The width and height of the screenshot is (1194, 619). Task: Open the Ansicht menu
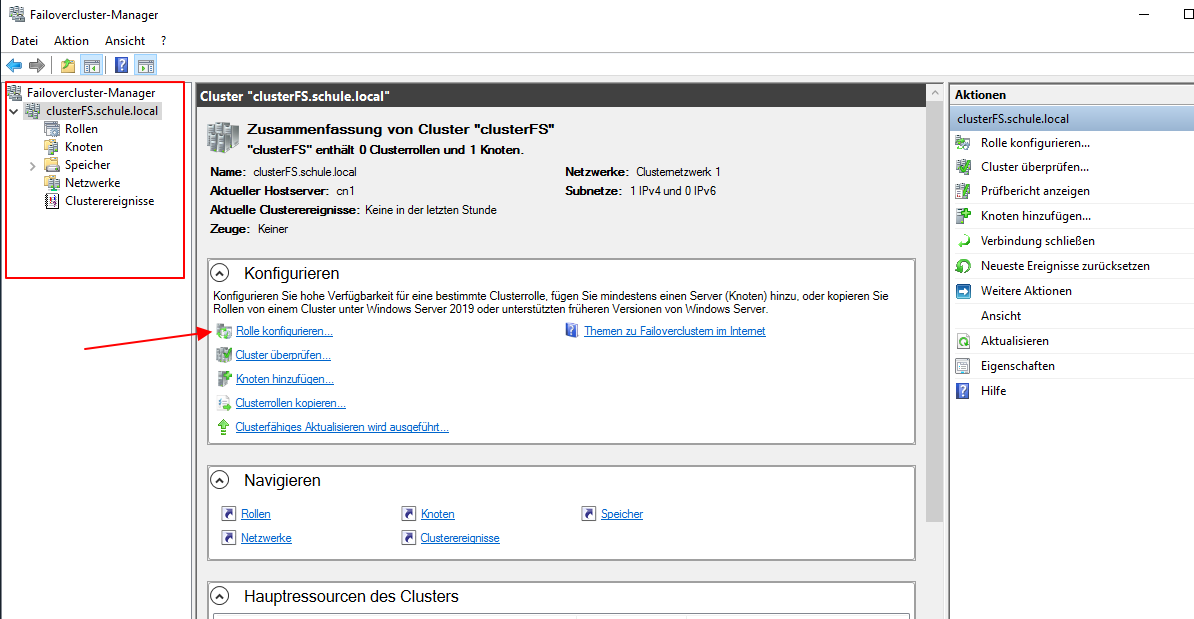(124, 40)
